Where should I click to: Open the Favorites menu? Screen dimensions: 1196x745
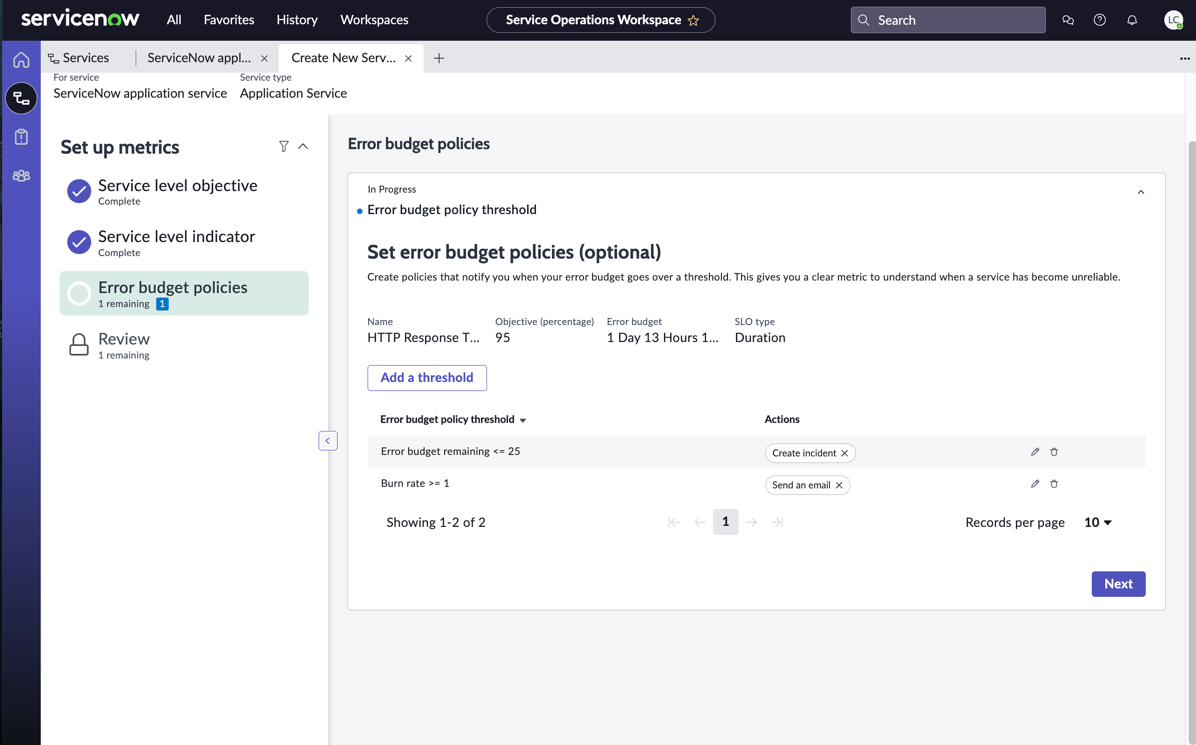[x=229, y=20]
